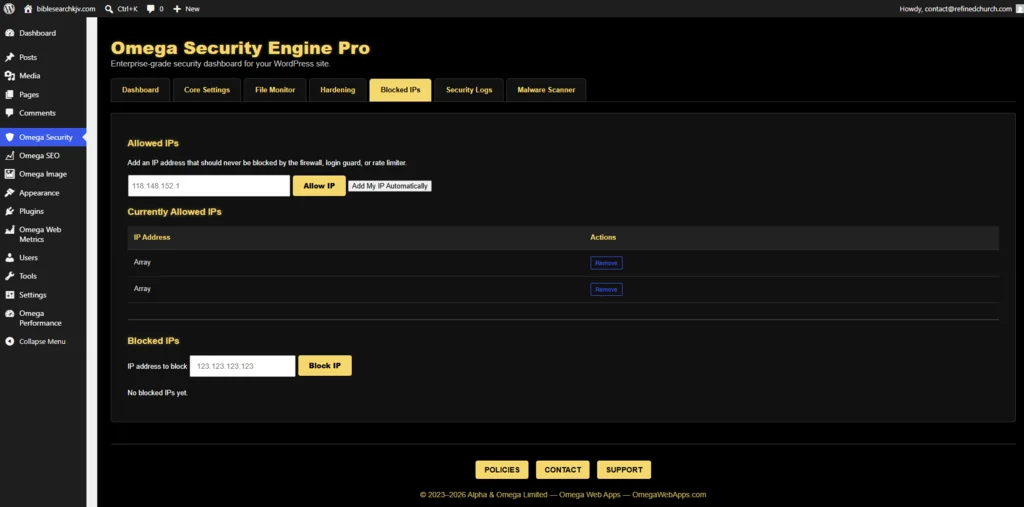Click the Settings icon in sidebar
Image resolution: width=1024 pixels, height=507 pixels.
pos(9,295)
